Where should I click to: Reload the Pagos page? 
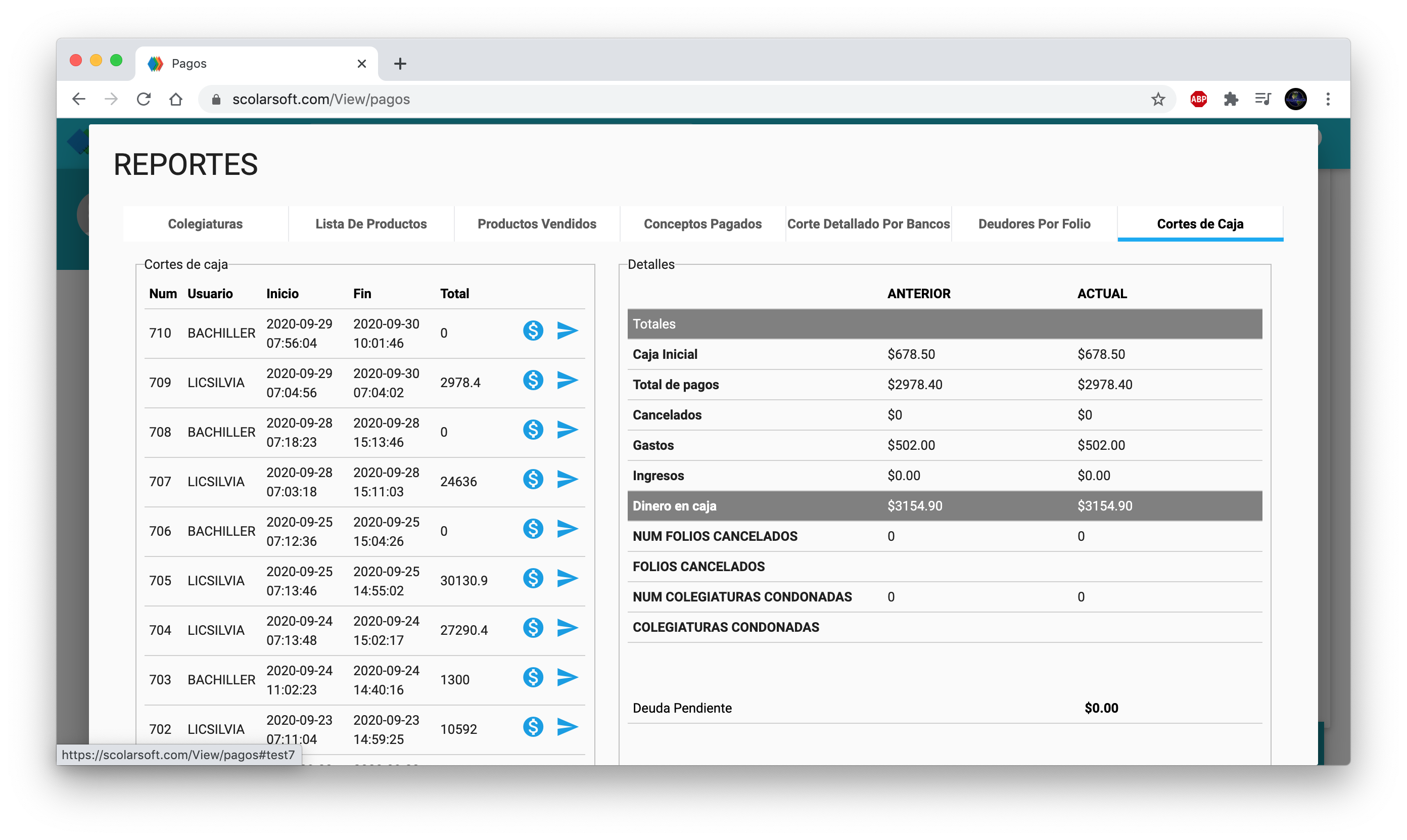coord(144,100)
